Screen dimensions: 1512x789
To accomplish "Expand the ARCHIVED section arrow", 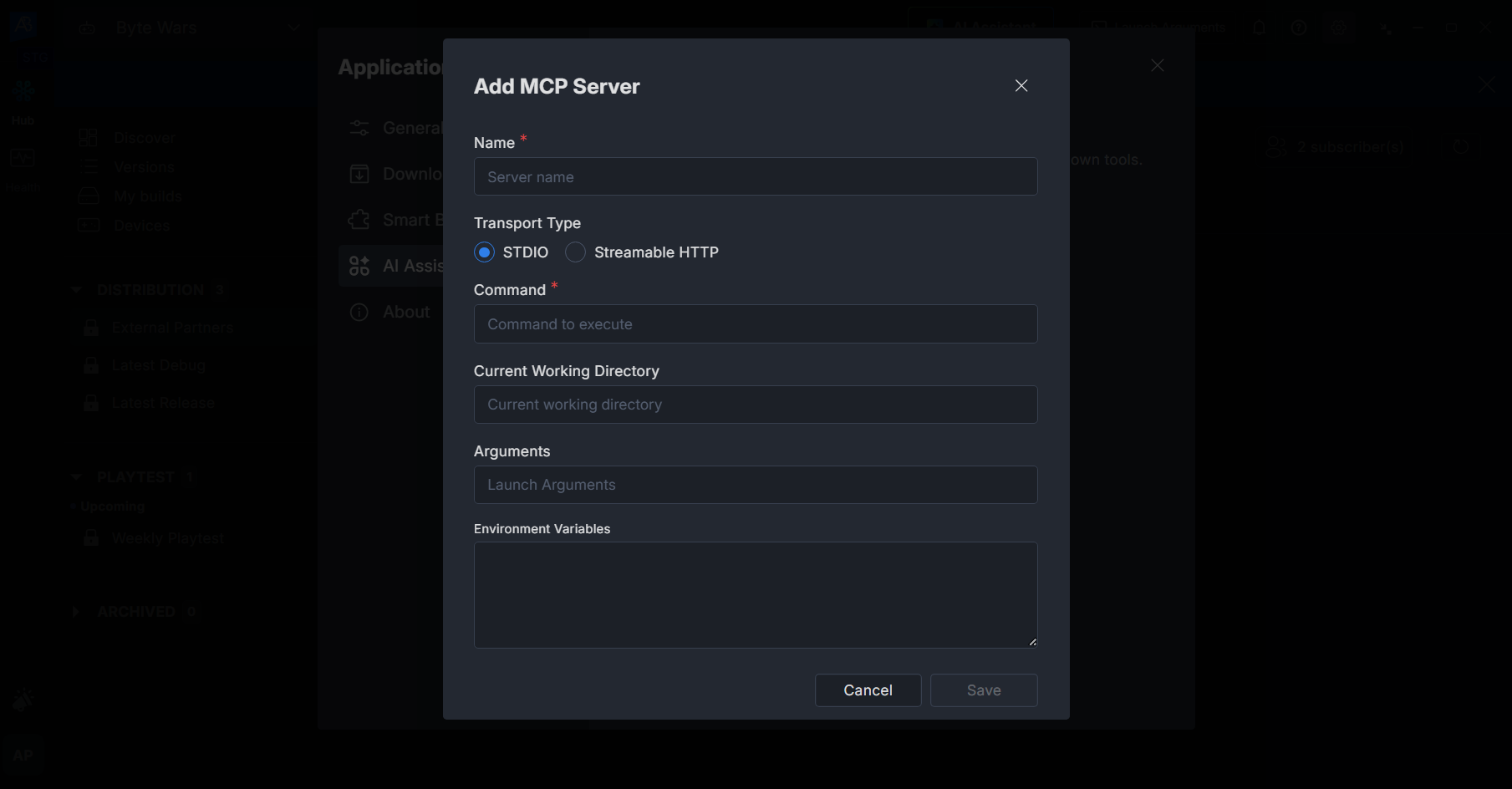I will click(x=76, y=612).
